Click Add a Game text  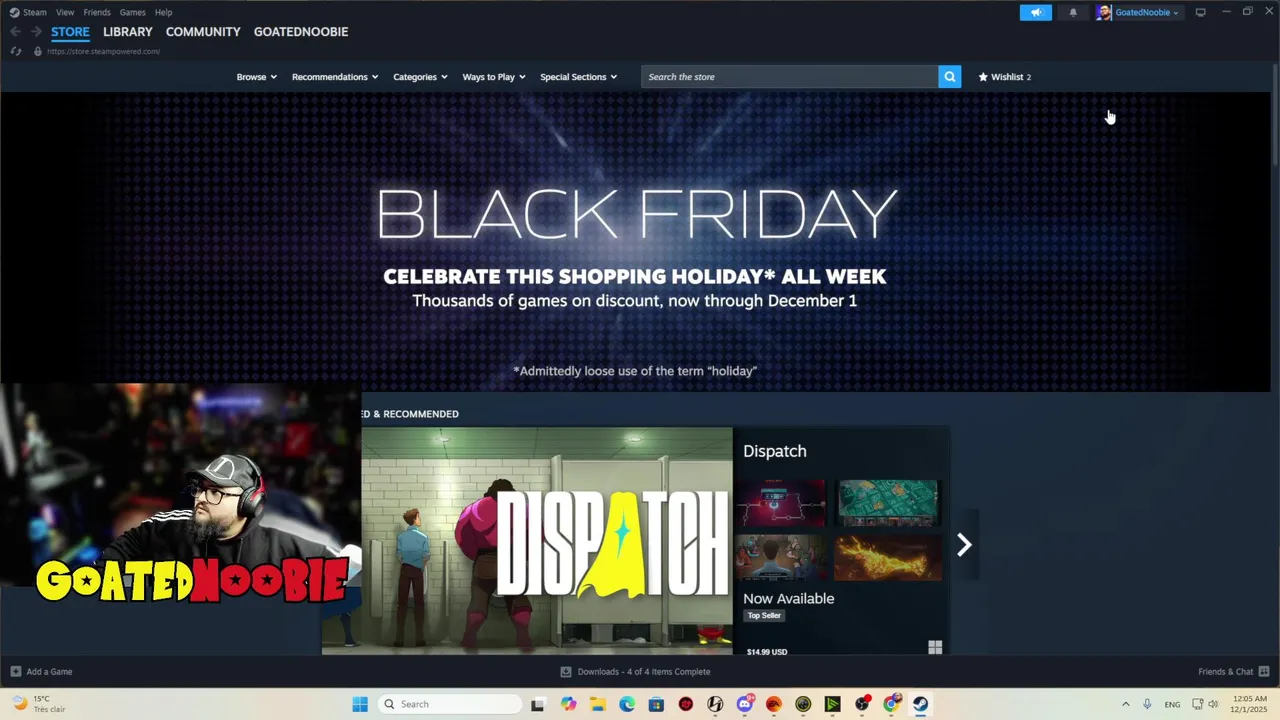tap(49, 671)
